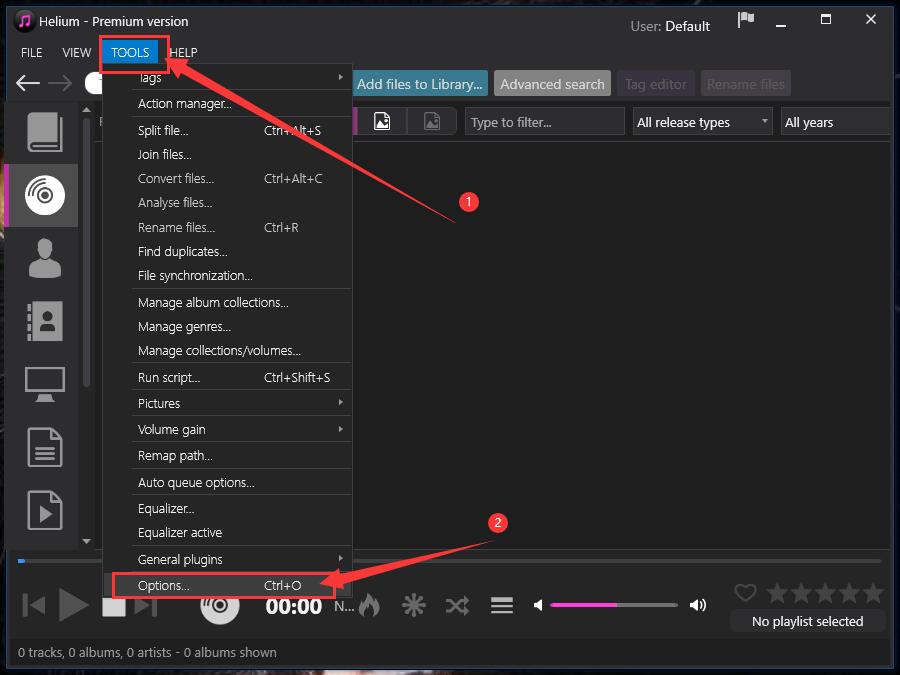Image resolution: width=900 pixels, height=675 pixels.
Task: Click the Tag editor button
Action: pyautogui.click(x=655, y=84)
